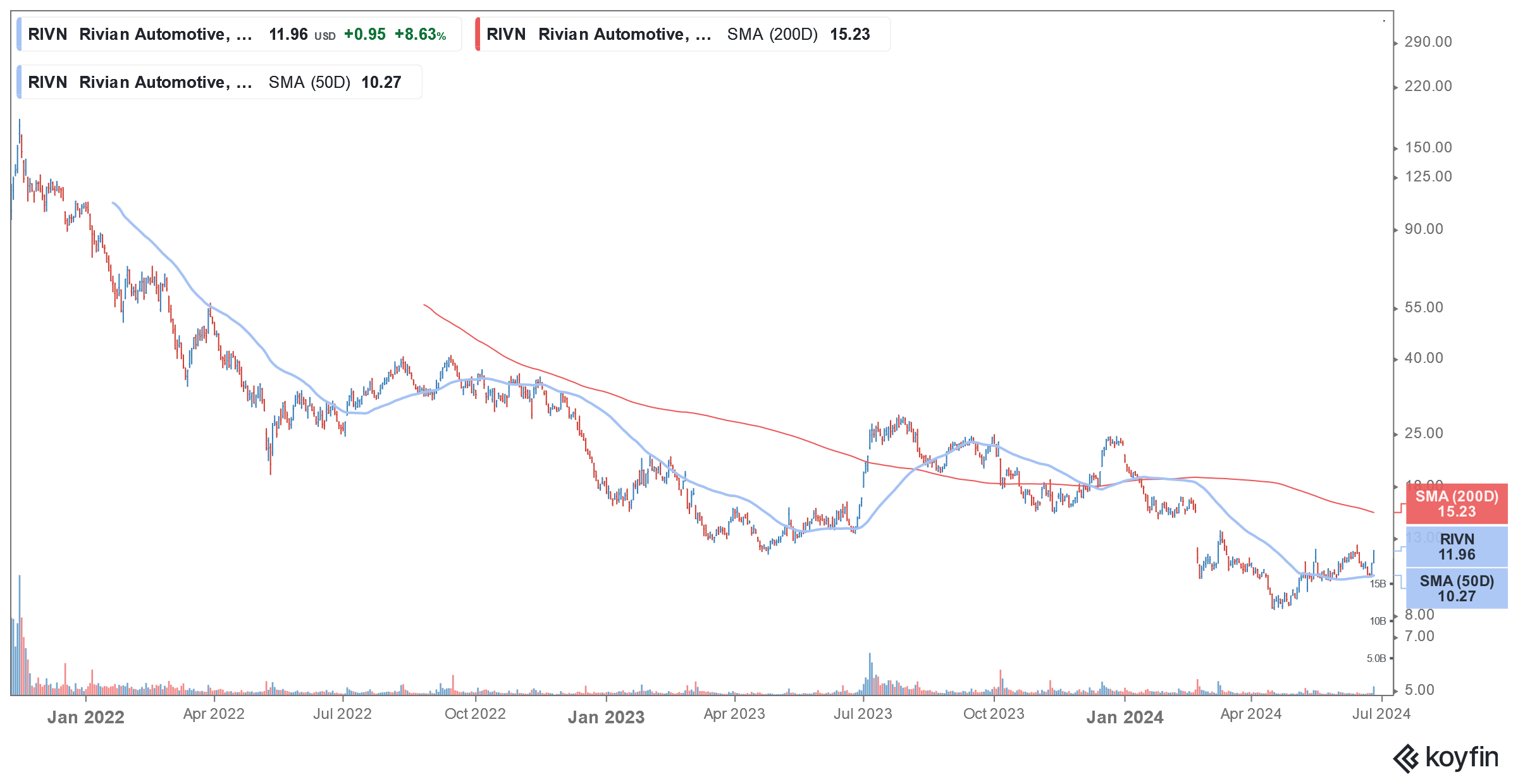This screenshot has width=1518, height=784.
Task: Click the RIVN price legend box
Action: coord(239,34)
